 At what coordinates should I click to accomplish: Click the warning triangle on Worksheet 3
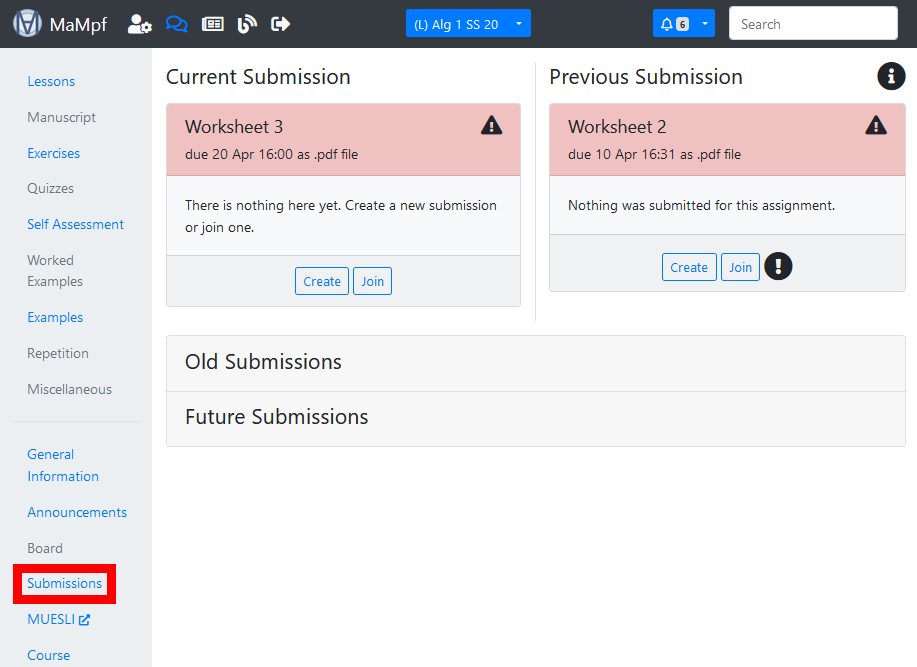tap(491, 125)
